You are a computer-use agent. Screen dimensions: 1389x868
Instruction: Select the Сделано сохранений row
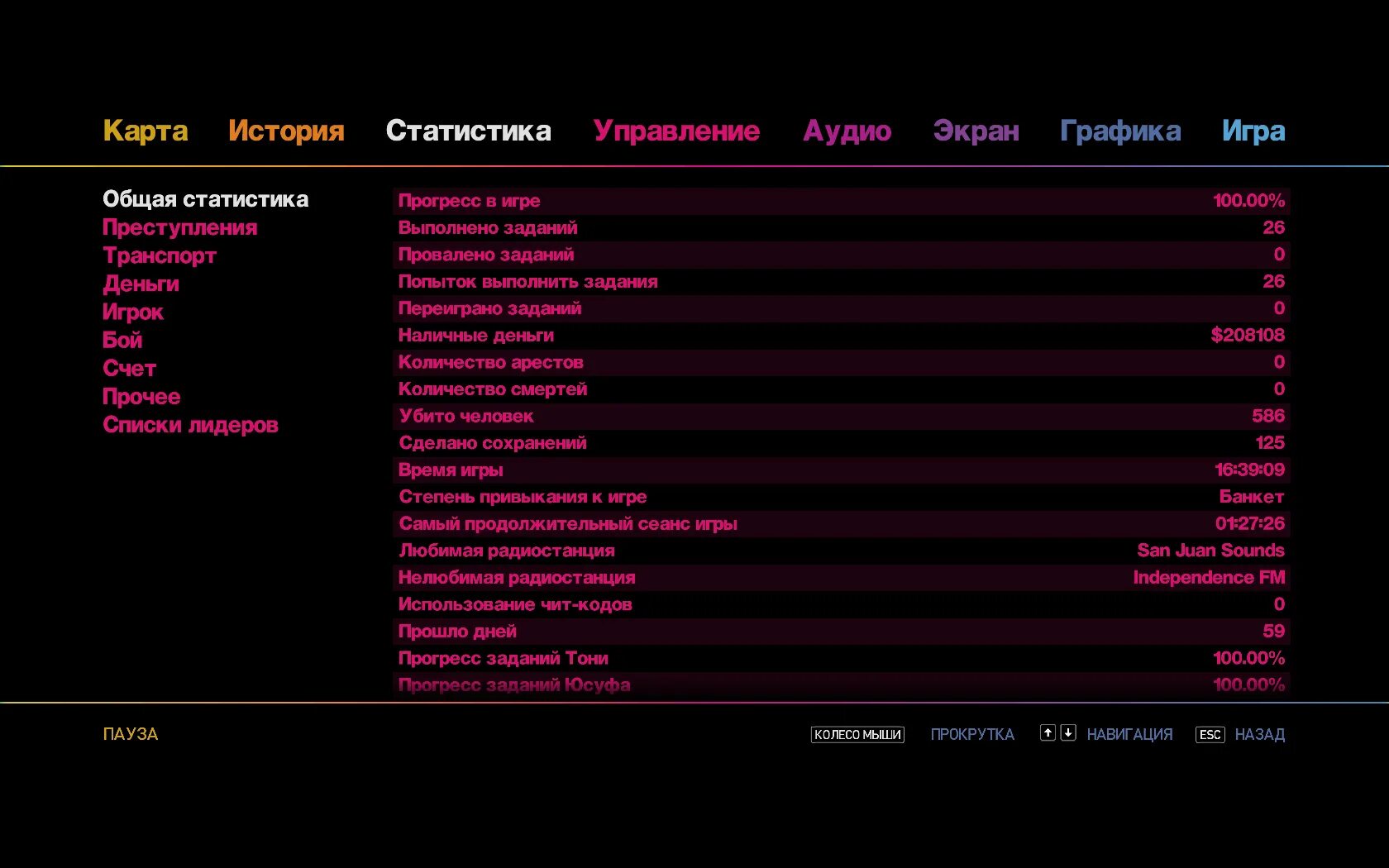pos(842,442)
